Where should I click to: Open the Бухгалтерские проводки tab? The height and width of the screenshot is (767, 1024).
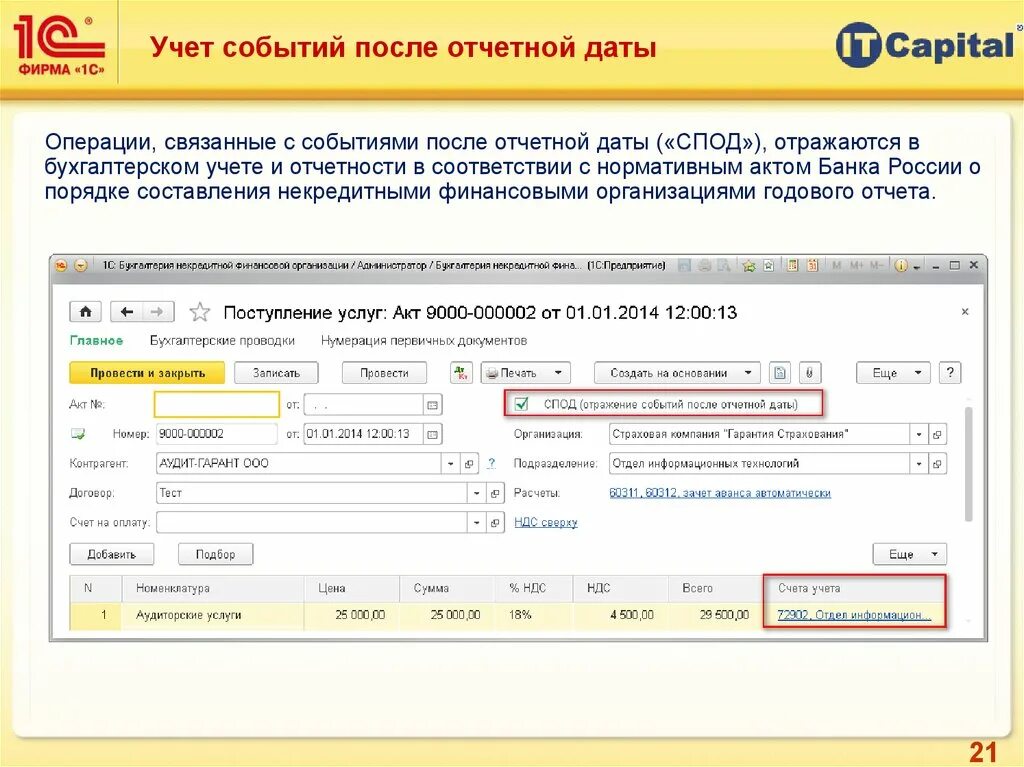point(222,341)
